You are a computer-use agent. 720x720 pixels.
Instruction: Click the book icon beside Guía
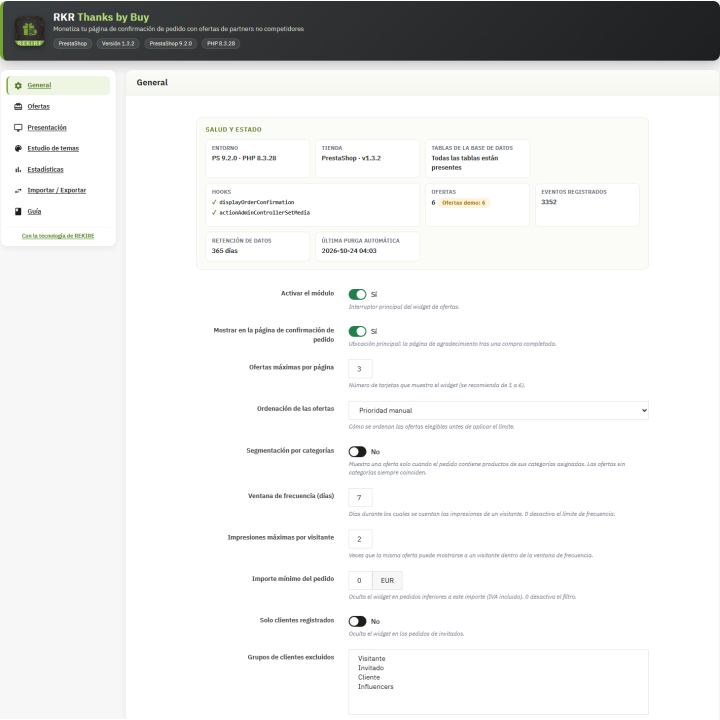click(x=18, y=212)
